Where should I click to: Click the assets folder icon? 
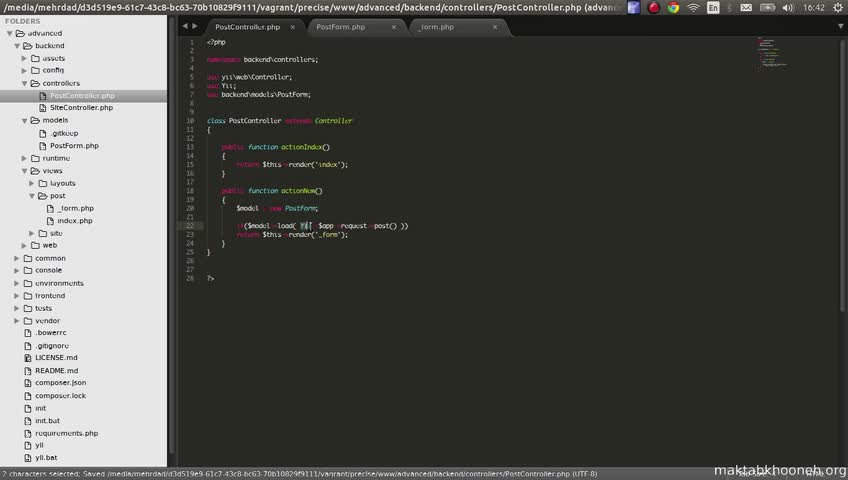coord(36,58)
